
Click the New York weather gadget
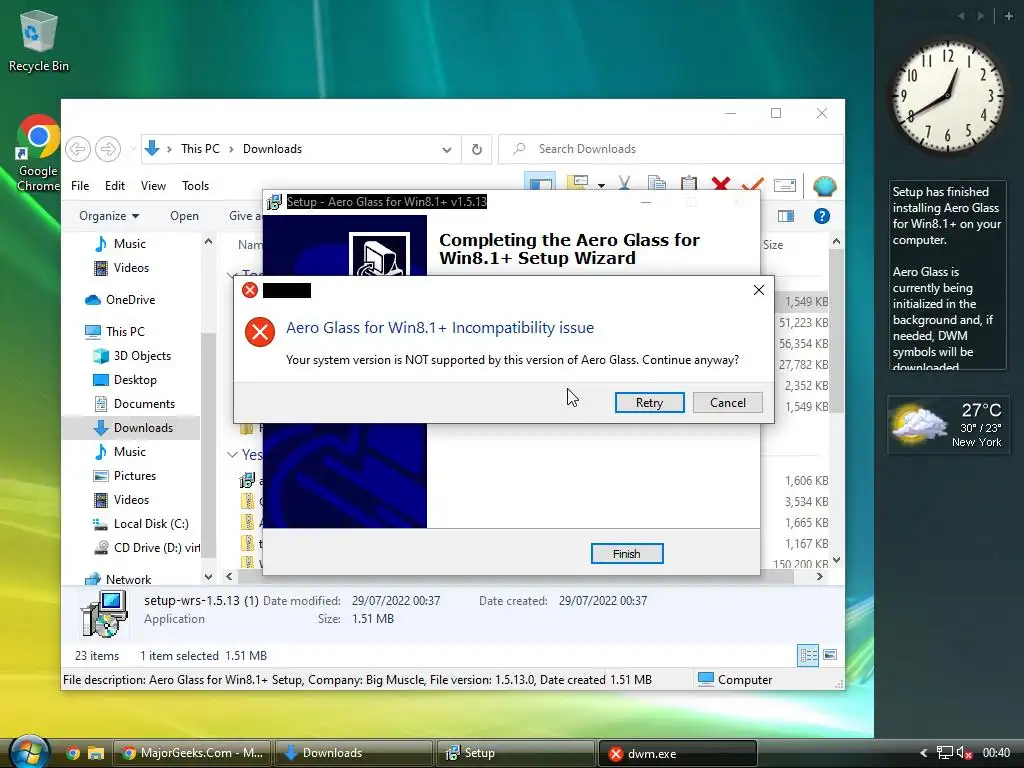pos(947,424)
